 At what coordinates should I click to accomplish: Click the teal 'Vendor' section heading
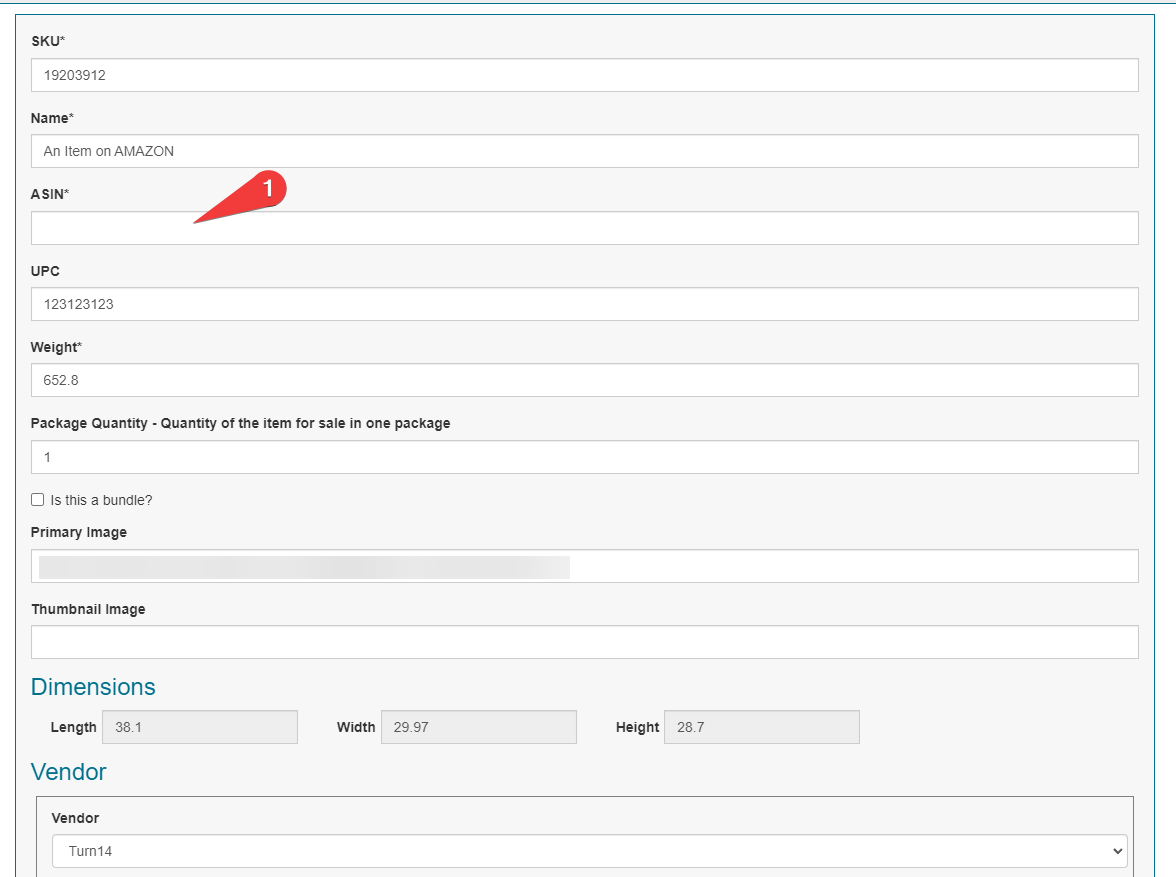tap(68, 772)
